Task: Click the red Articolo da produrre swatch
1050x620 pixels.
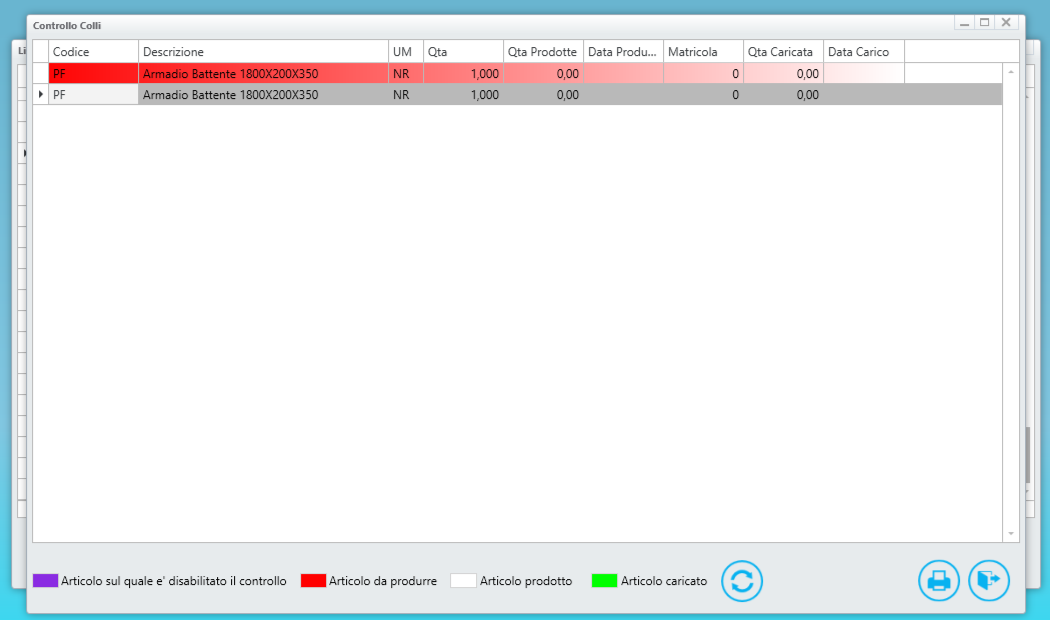Action: pos(313,580)
